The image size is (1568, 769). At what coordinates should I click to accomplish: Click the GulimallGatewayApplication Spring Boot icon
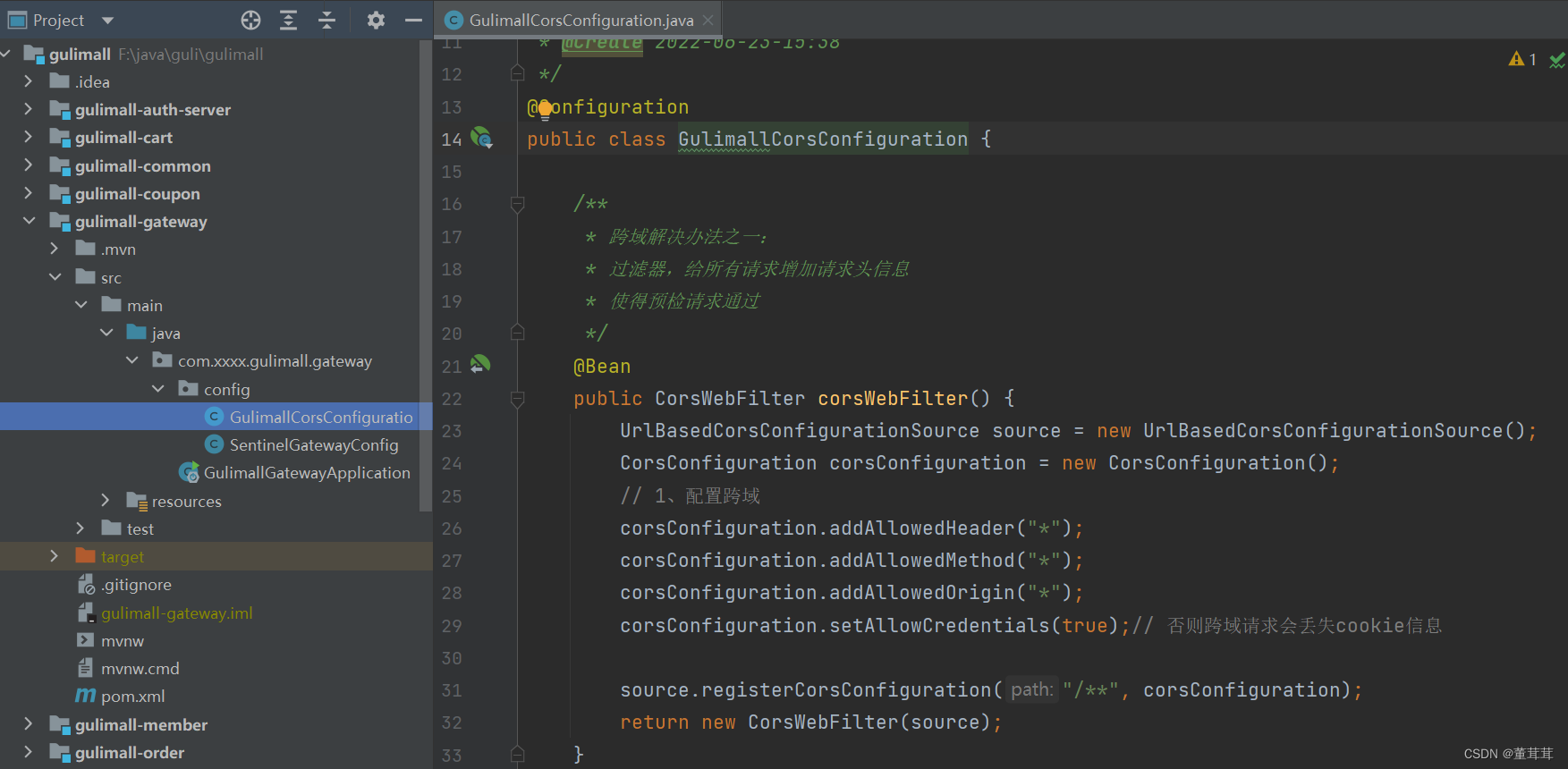[x=189, y=472]
